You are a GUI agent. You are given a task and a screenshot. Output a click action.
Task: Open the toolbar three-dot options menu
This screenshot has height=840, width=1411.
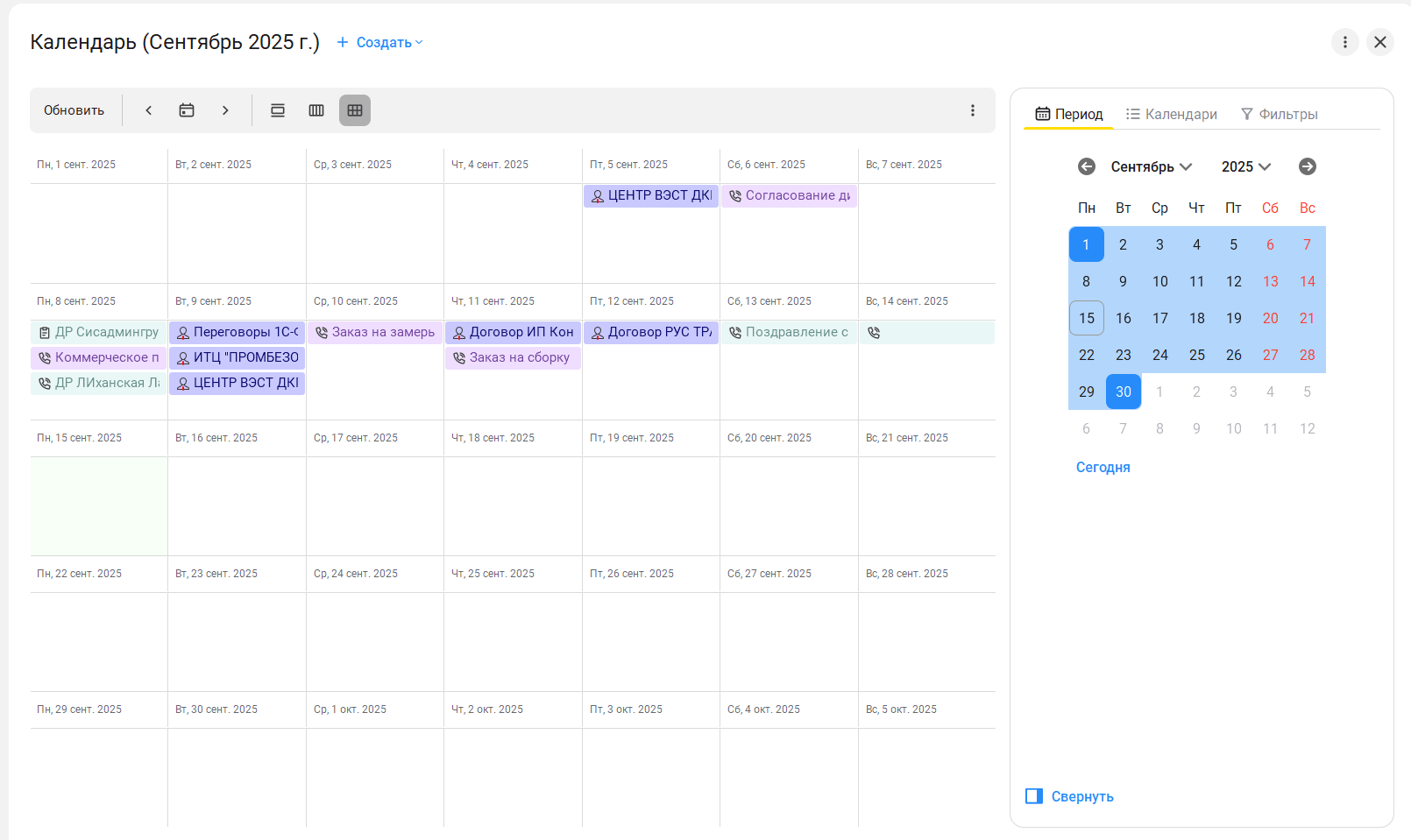click(972, 110)
